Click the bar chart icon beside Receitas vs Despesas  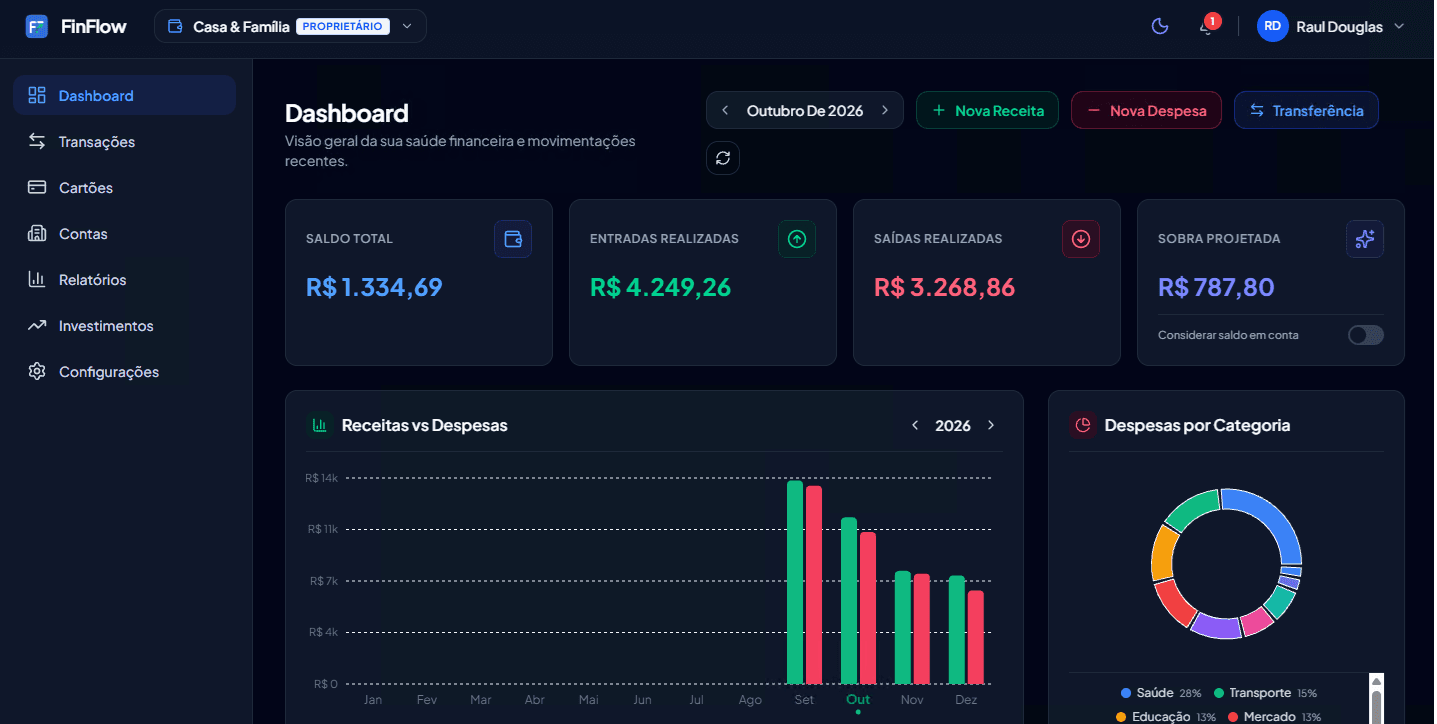pyautogui.click(x=320, y=425)
